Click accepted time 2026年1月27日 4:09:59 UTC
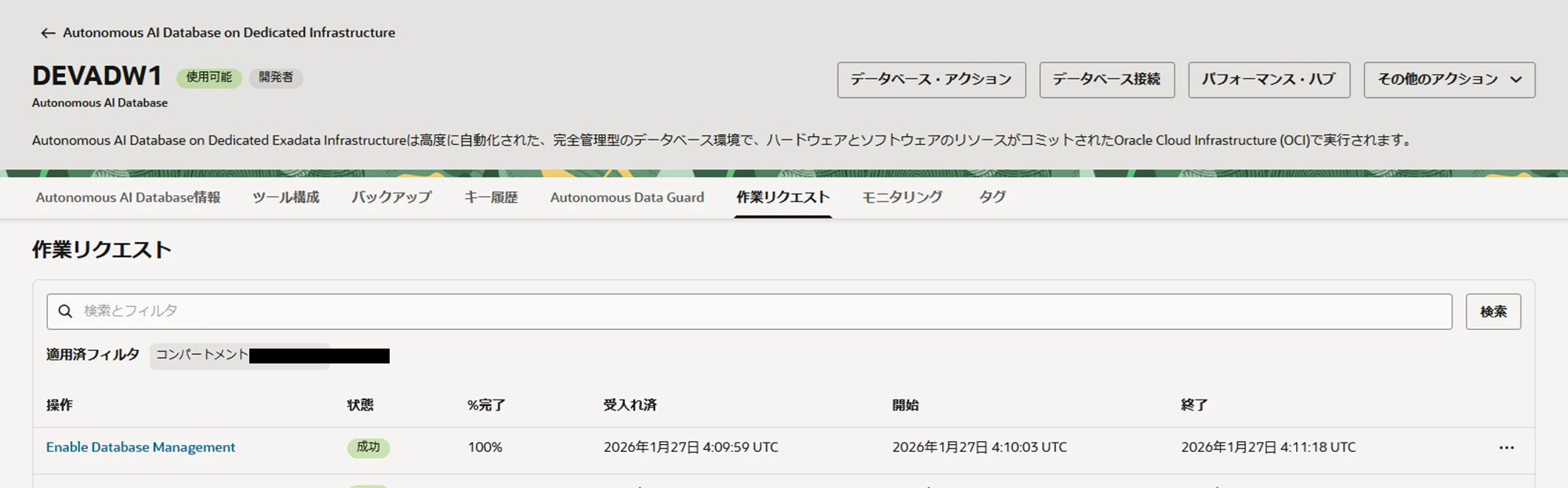The width and height of the screenshot is (1568, 488). click(691, 447)
